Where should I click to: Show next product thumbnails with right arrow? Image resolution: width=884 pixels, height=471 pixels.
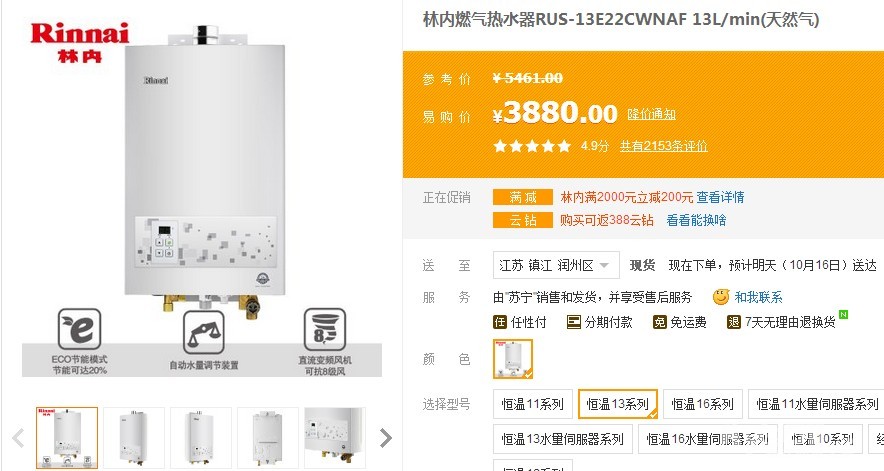[x=386, y=438]
